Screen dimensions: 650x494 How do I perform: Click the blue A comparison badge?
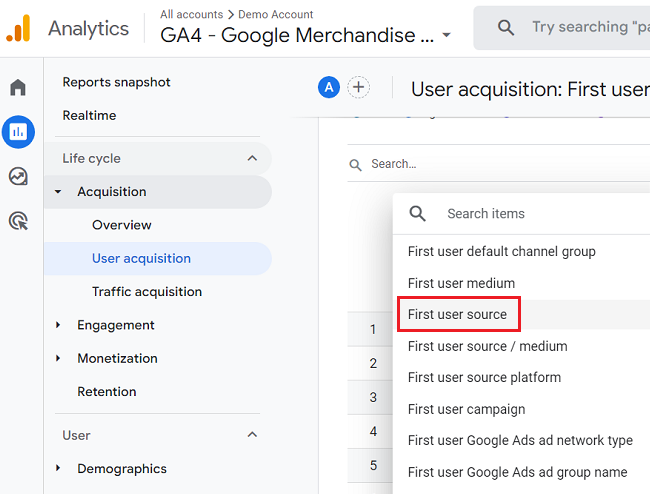pos(329,87)
